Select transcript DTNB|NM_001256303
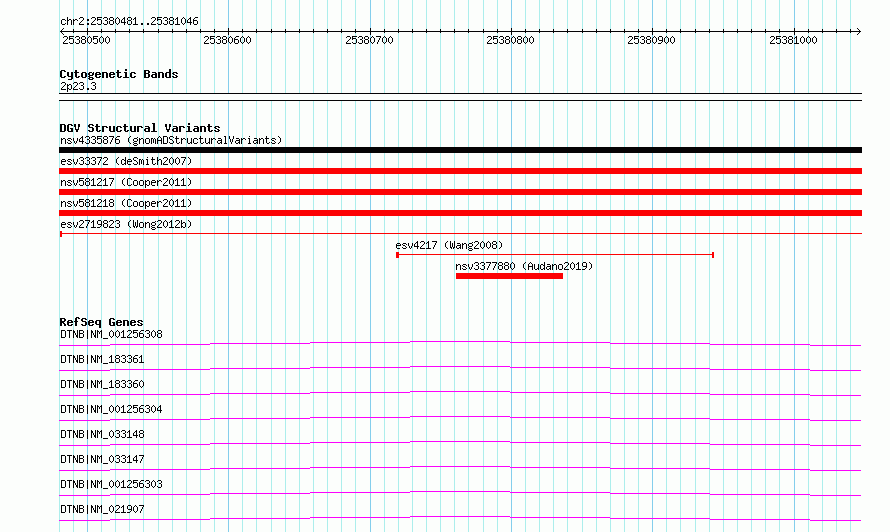Image resolution: width=890 pixels, height=532 pixels. tap(111, 484)
